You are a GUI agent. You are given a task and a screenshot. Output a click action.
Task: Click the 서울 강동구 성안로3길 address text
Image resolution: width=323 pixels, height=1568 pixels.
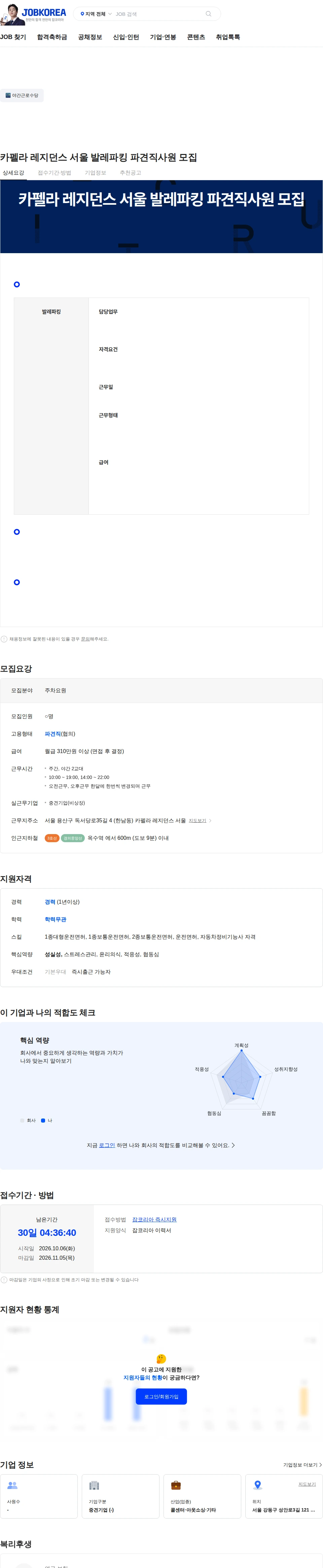coord(283,1510)
